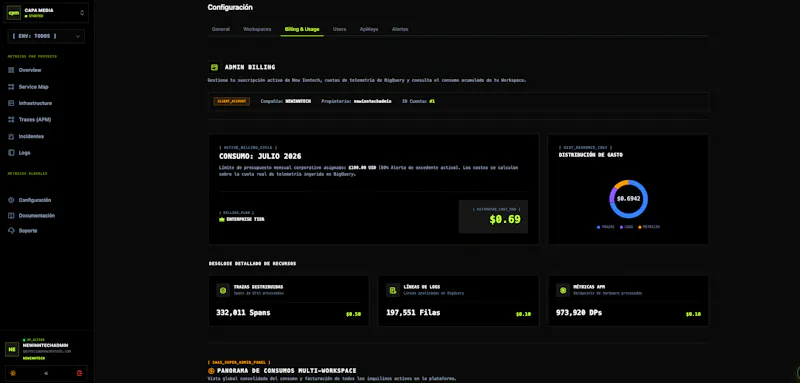Select the Billing & Usage tab

302,29
